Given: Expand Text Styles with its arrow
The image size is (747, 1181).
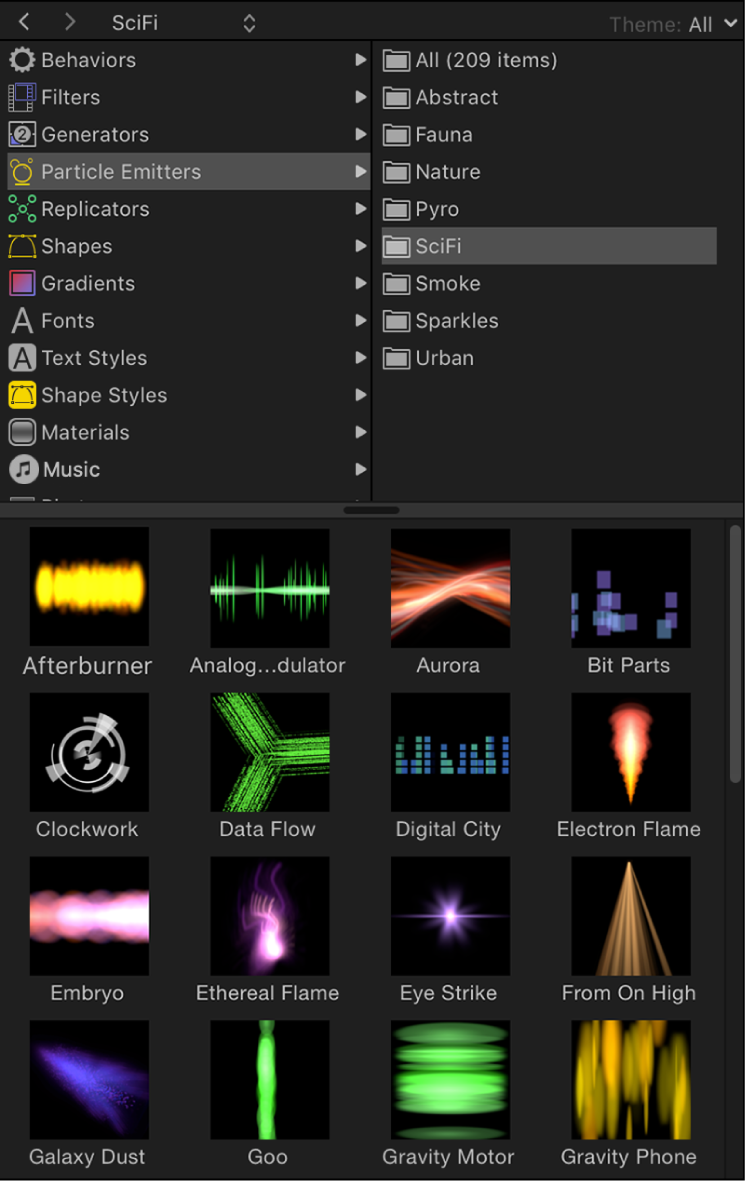Looking at the screenshot, I should 361,358.
